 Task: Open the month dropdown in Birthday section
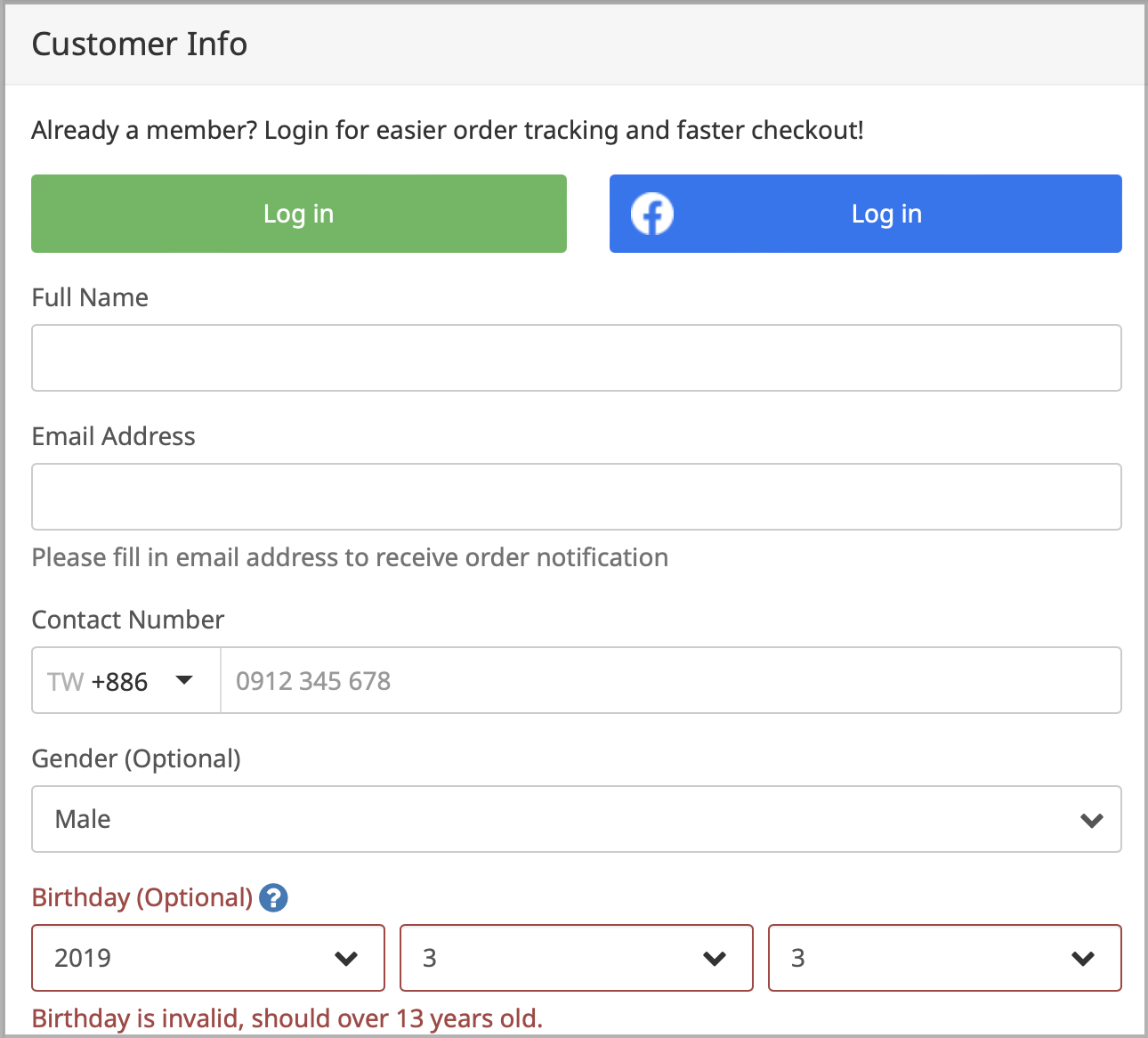[576, 958]
